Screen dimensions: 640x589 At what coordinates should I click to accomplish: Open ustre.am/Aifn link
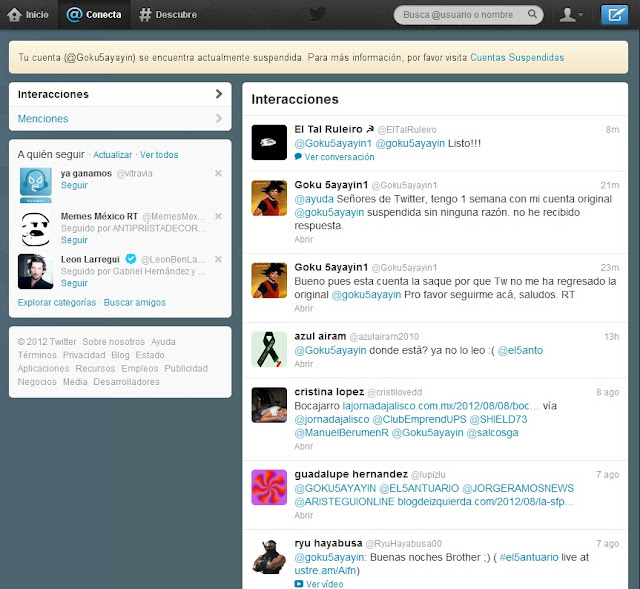(x=325, y=571)
